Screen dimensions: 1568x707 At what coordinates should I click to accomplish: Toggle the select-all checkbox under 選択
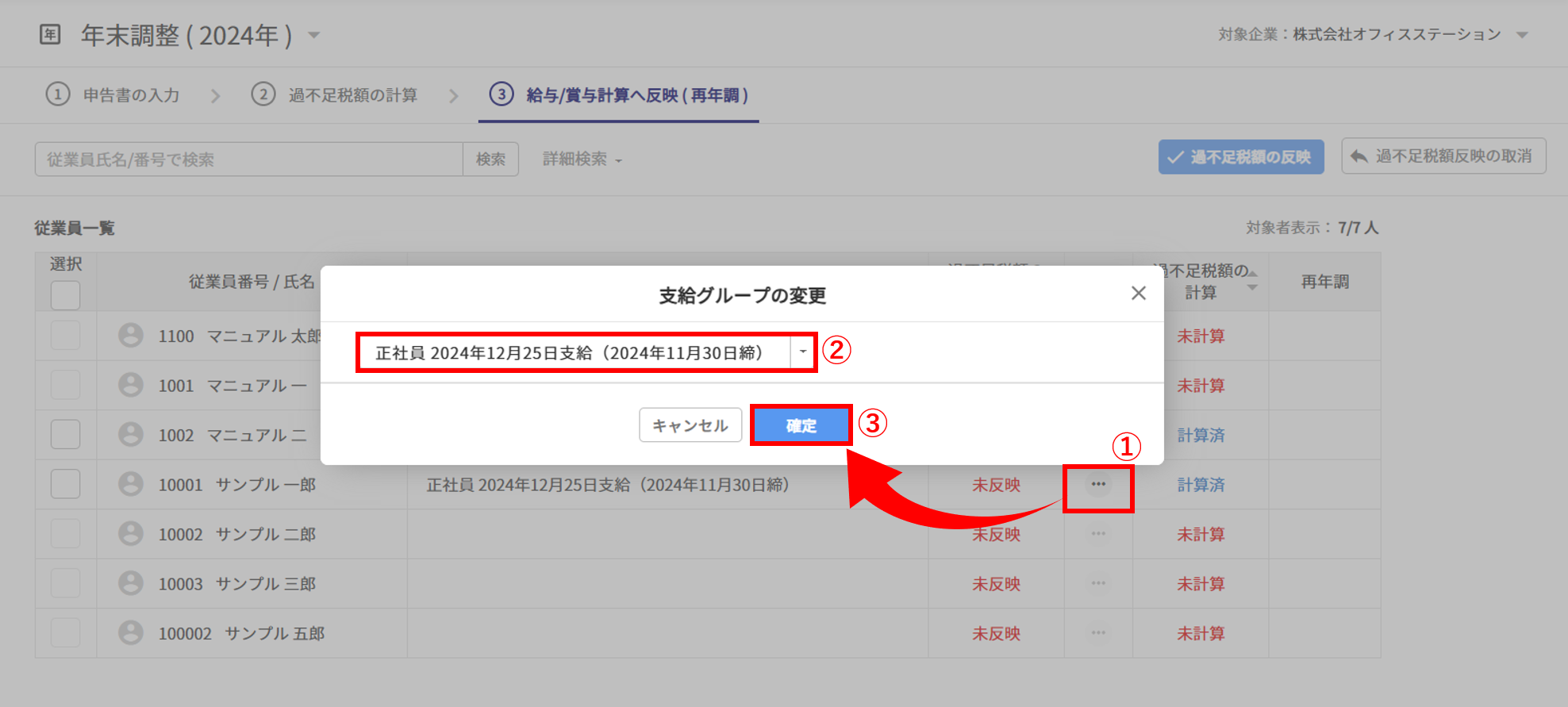66,295
